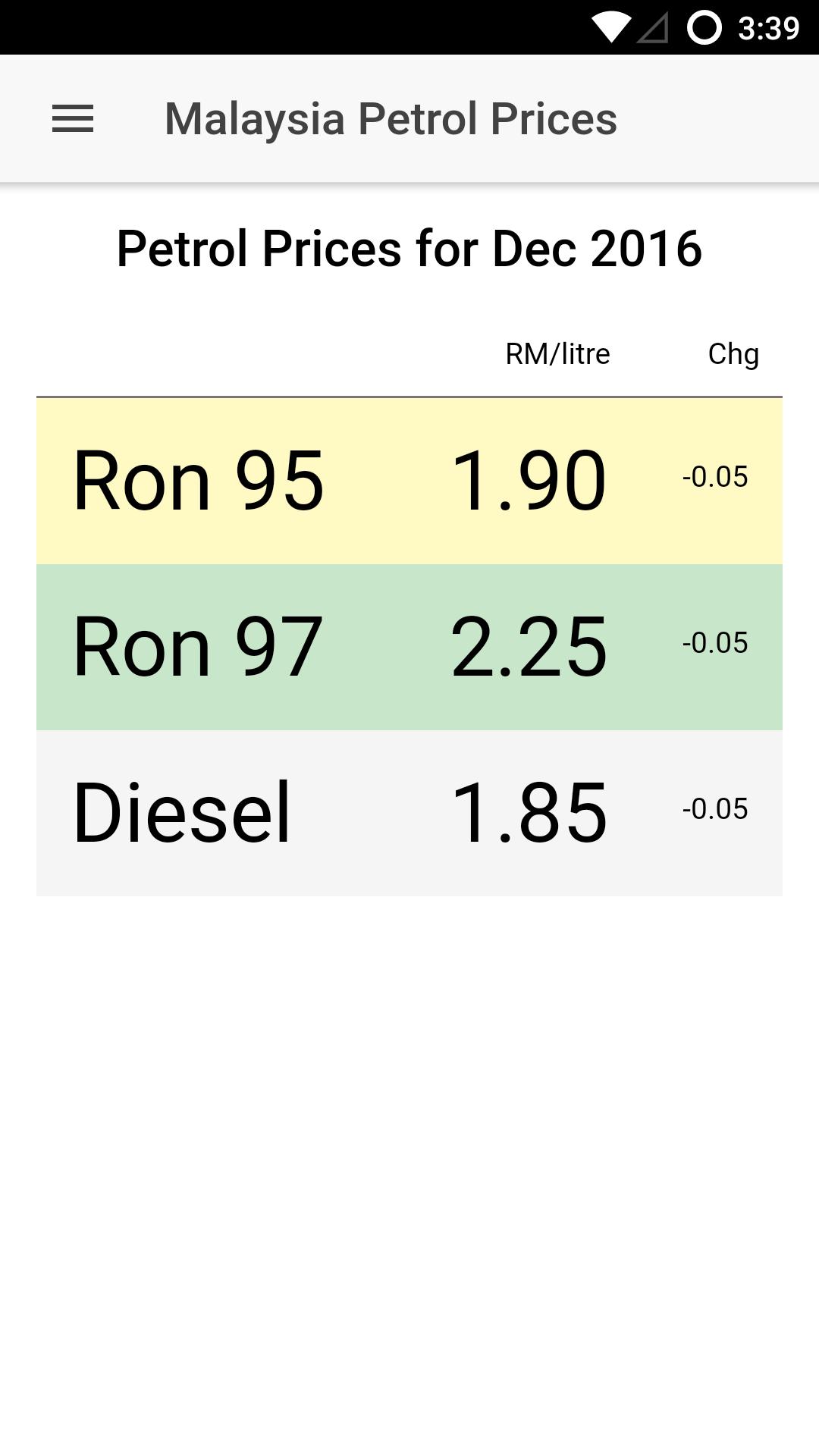Image resolution: width=819 pixels, height=1456 pixels.
Task: Tap the cellular signal icon
Action: click(x=652, y=28)
